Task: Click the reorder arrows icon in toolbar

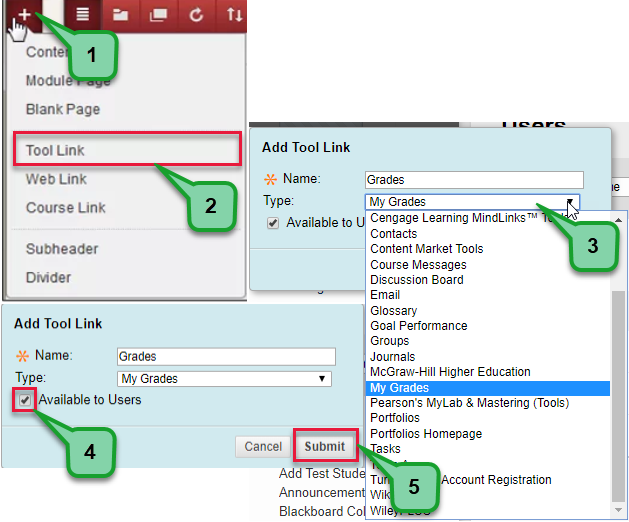Action: (234, 15)
